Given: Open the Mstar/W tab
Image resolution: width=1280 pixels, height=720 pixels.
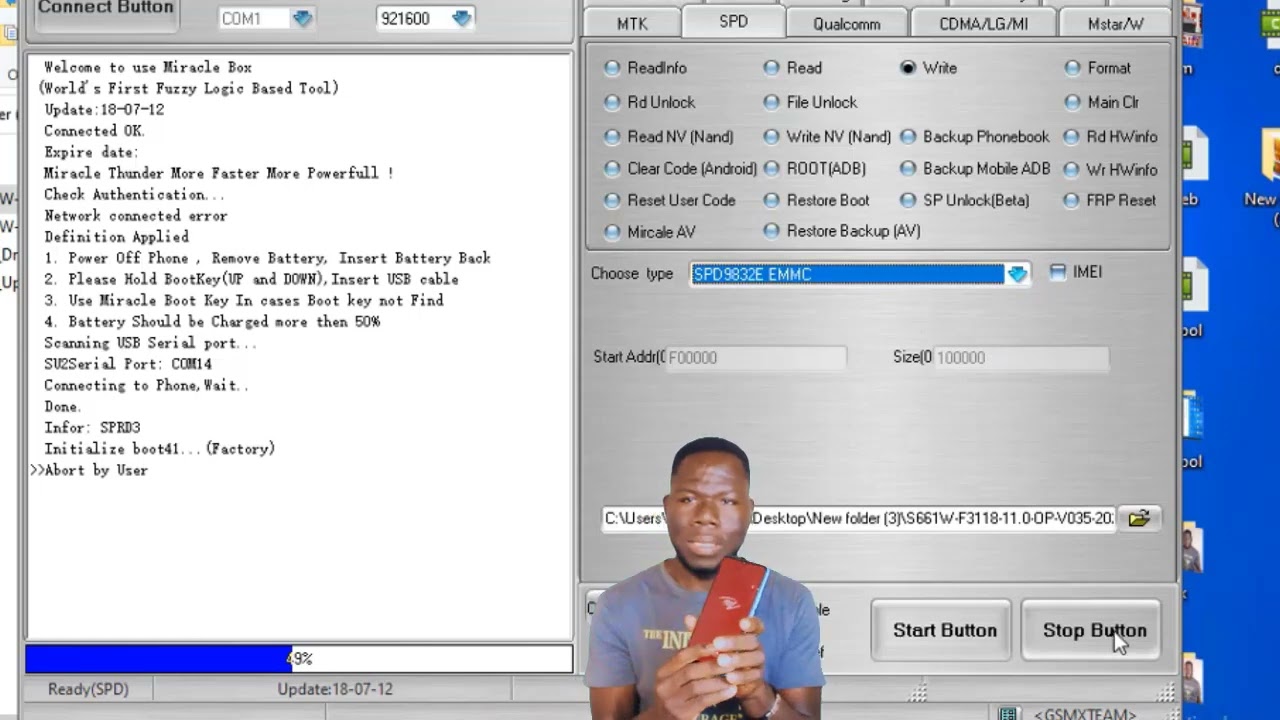Looking at the screenshot, I should 1115,23.
